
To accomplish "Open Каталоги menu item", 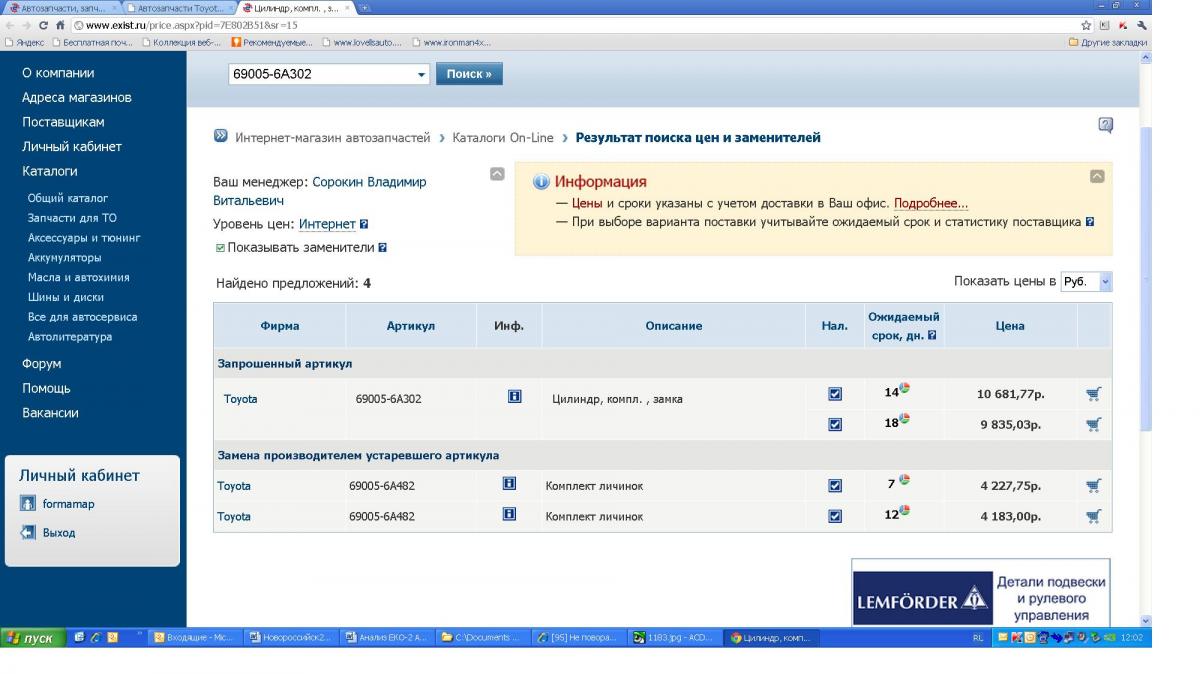I will point(50,171).
